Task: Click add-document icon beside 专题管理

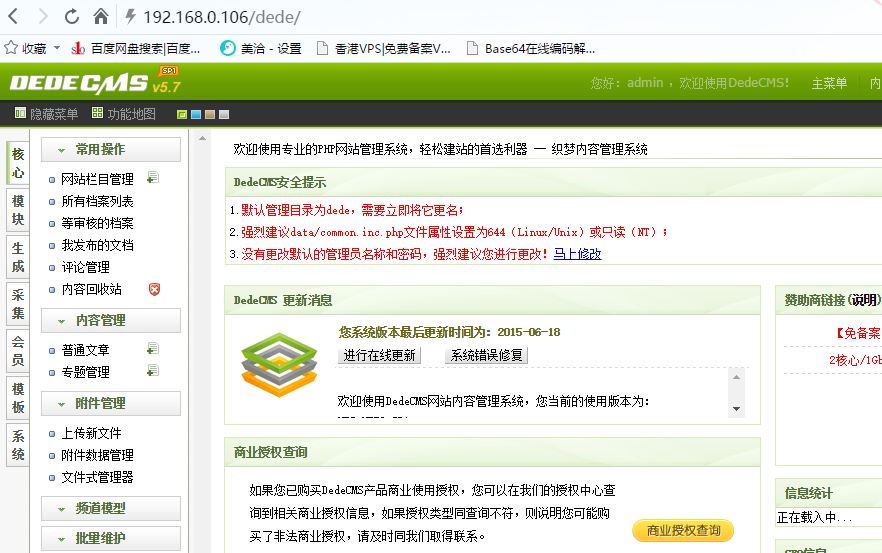Action: (x=152, y=371)
